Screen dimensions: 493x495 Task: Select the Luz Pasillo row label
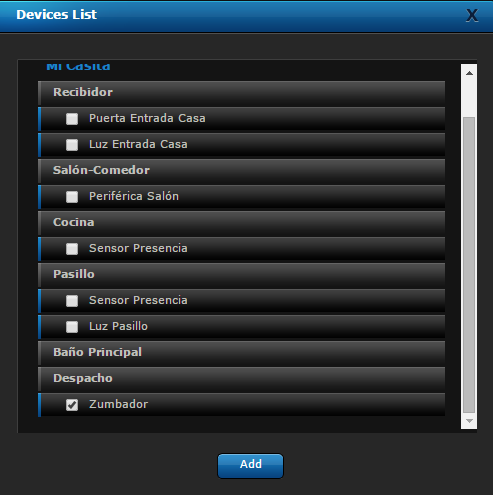click(118, 326)
